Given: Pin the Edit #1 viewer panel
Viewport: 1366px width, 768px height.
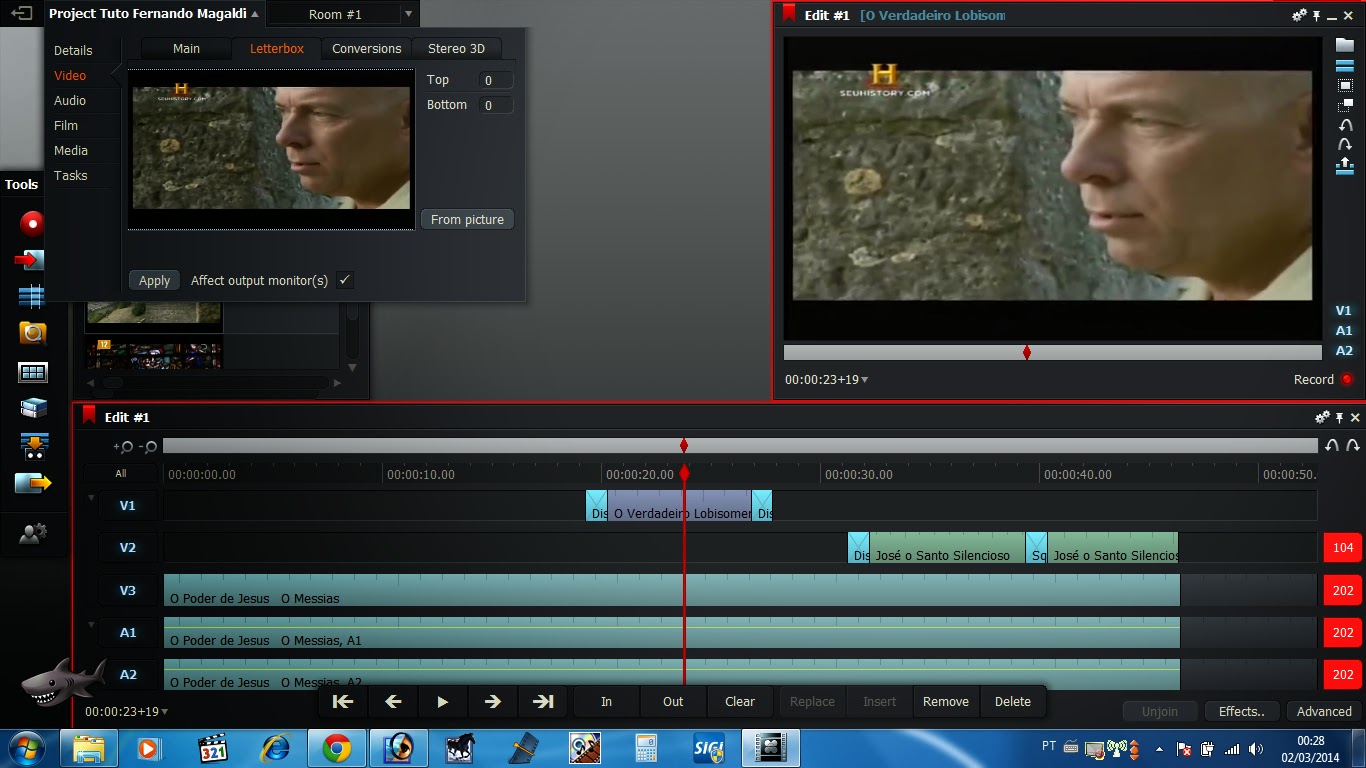Looking at the screenshot, I should (x=1317, y=16).
